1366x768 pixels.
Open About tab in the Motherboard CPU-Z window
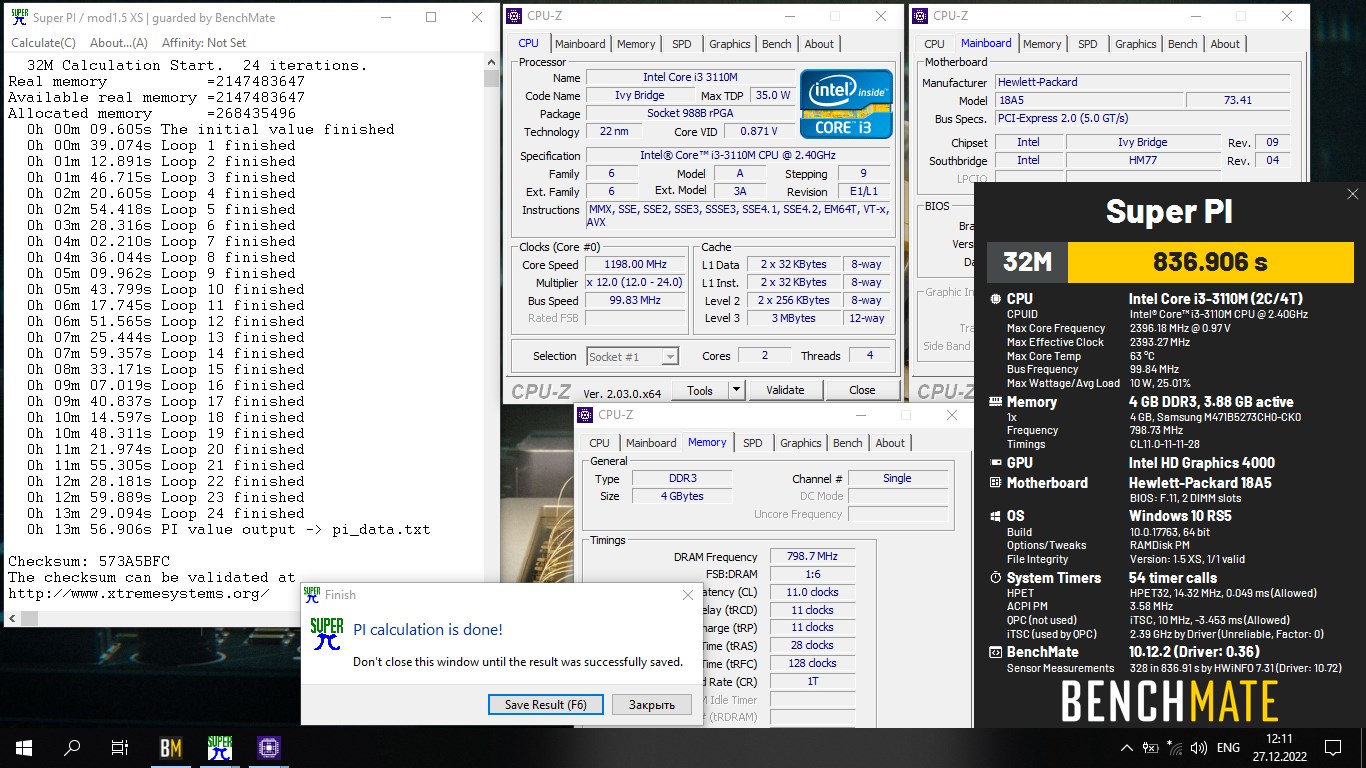click(x=1225, y=44)
